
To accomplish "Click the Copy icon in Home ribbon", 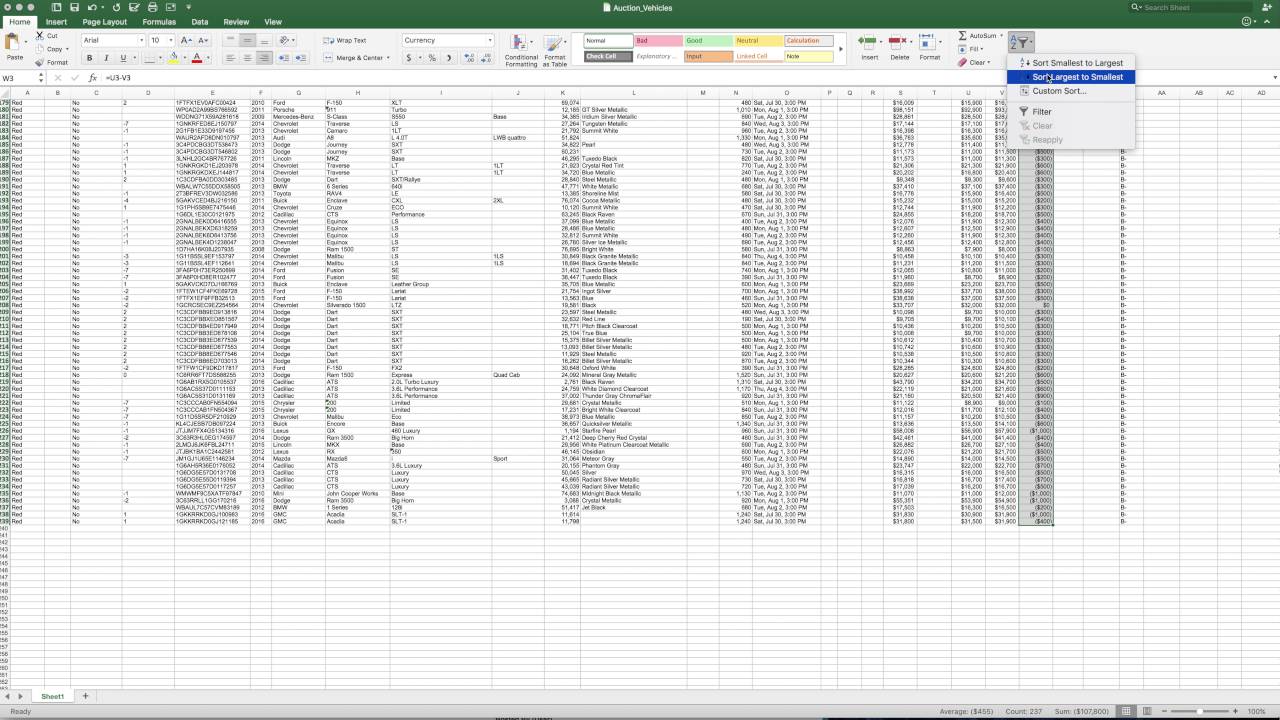I will [x=40, y=49].
